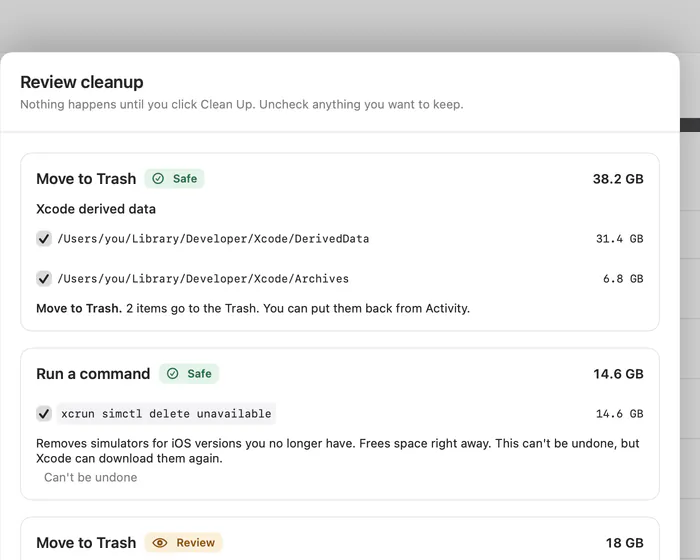Select the /Users/you/Library/Developer/Xcode/DerivedData path
The width and height of the screenshot is (700, 560).
click(213, 239)
